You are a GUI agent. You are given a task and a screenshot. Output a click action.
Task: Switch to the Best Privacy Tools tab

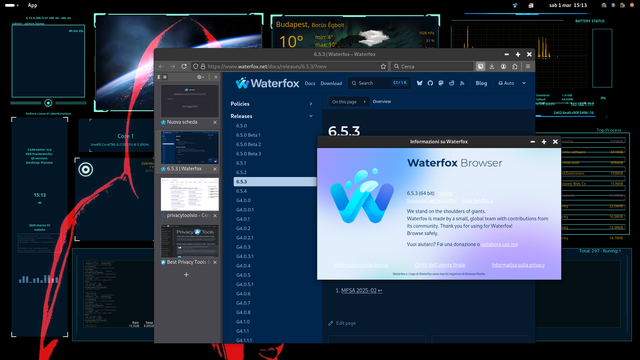coord(189,245)
